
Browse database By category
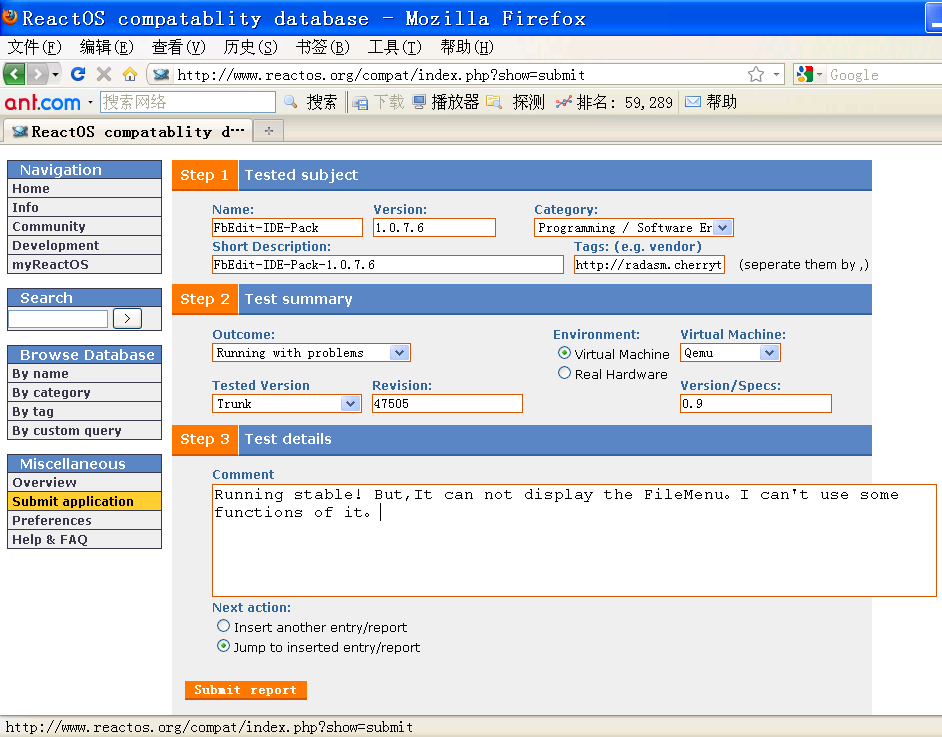(84, 392)
